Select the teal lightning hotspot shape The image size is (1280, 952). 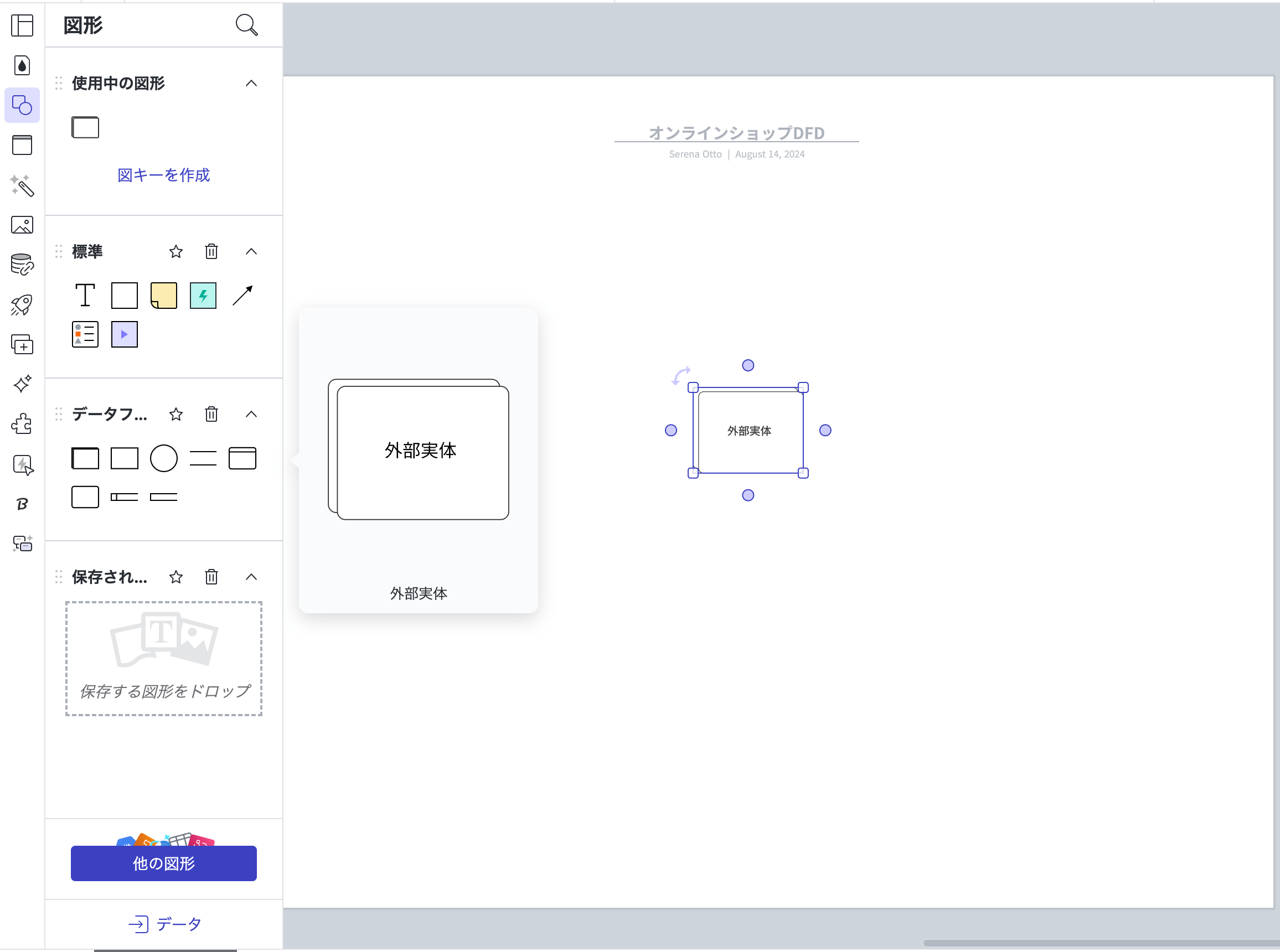coord(203,296)
